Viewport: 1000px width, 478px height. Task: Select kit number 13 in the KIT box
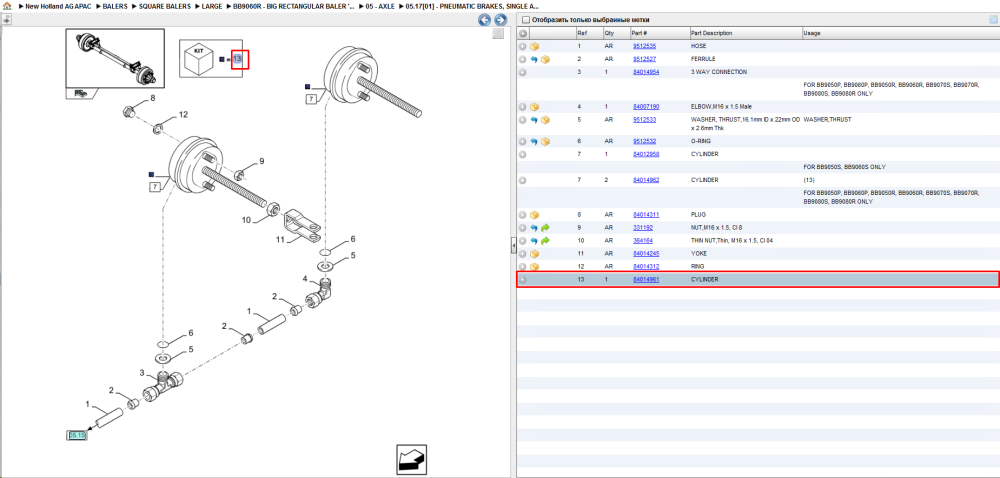tap(237, 59)
